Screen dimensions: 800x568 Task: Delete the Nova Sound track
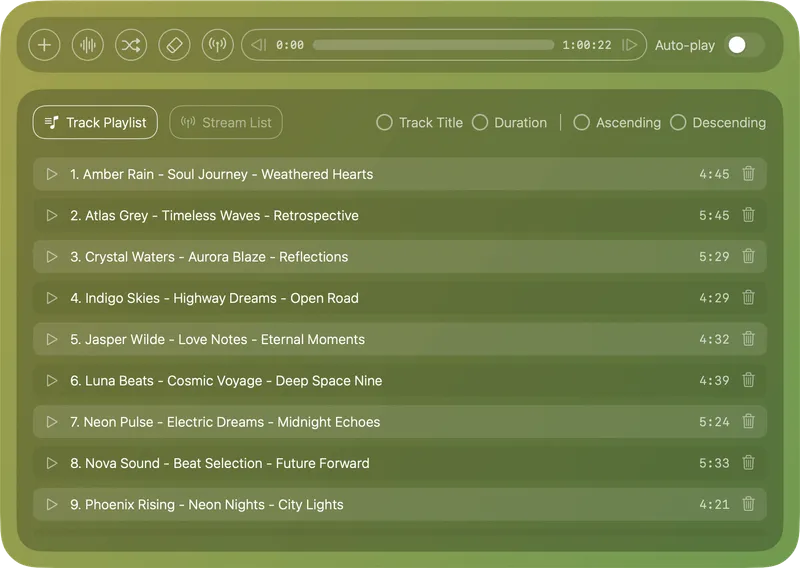(748, 463)
